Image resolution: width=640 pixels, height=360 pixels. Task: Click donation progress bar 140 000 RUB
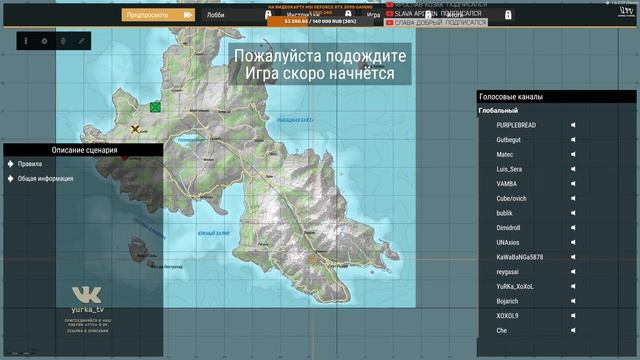320,21
